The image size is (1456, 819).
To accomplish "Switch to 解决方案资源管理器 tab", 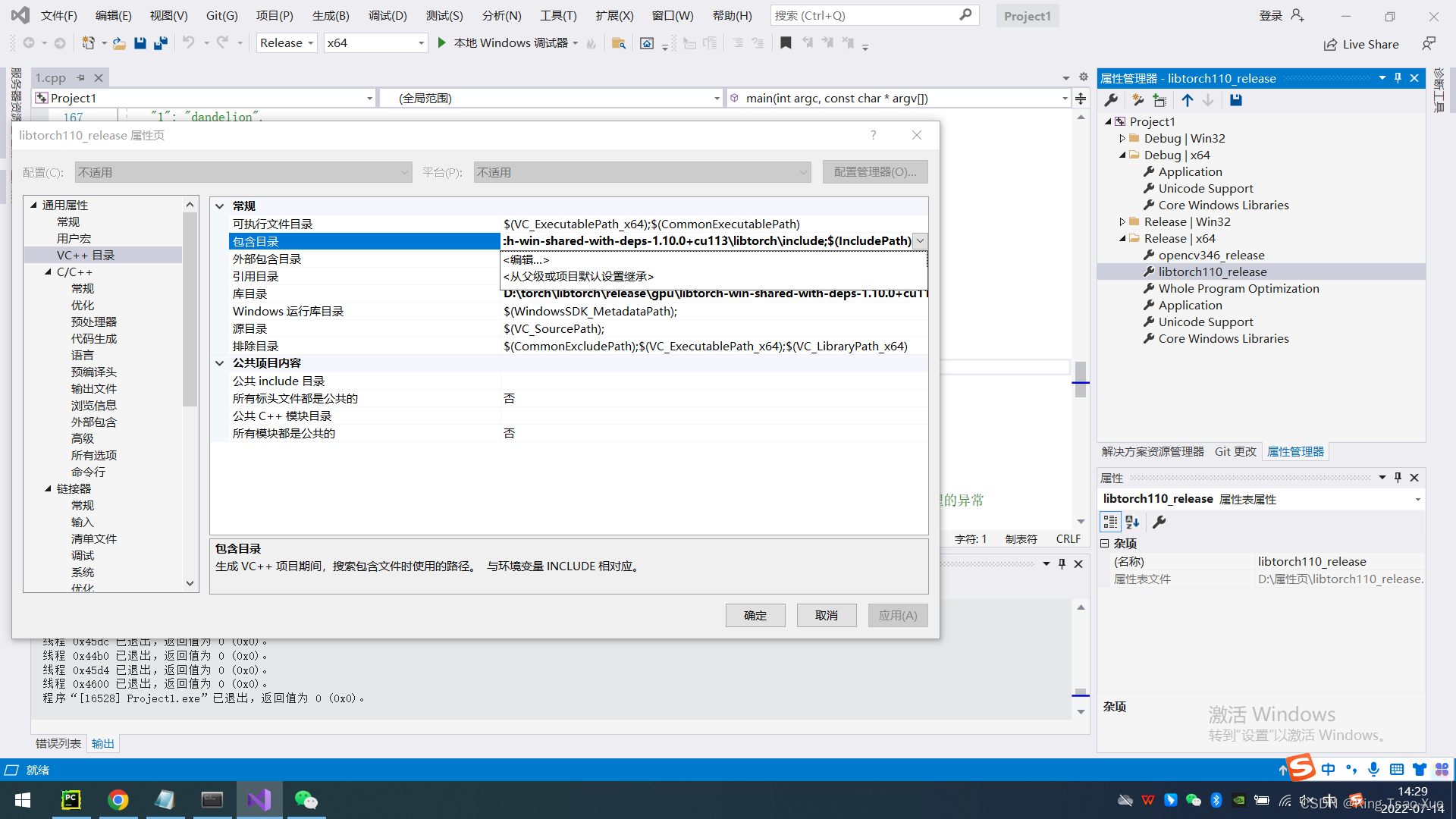I will (x=1152, y=451).
